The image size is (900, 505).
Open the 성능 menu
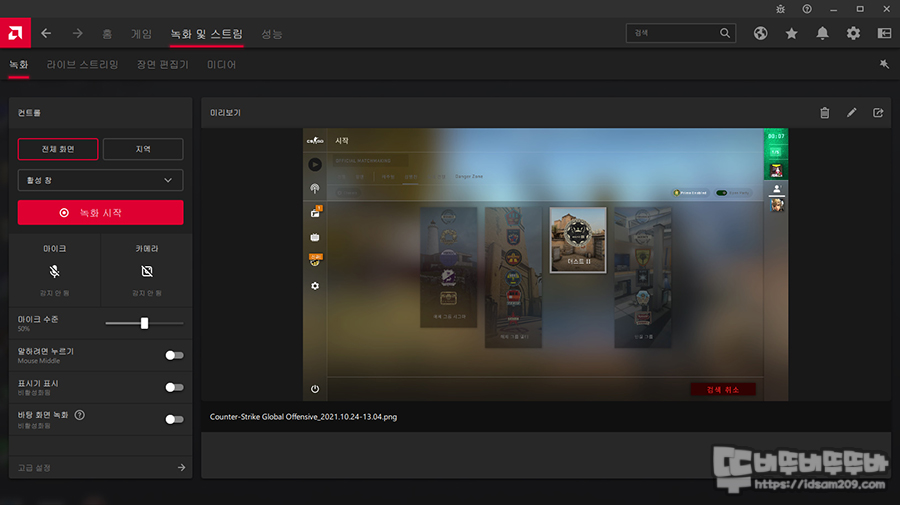point(272,34)
